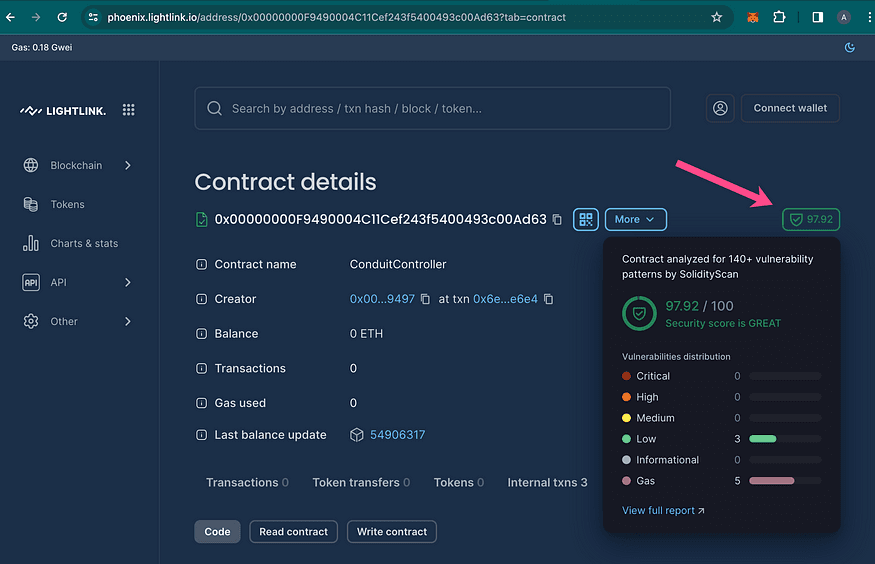Click info icon next to Gas used
Image resolution: width=875 pixels, height=564 pixels.
pos(201,403)
